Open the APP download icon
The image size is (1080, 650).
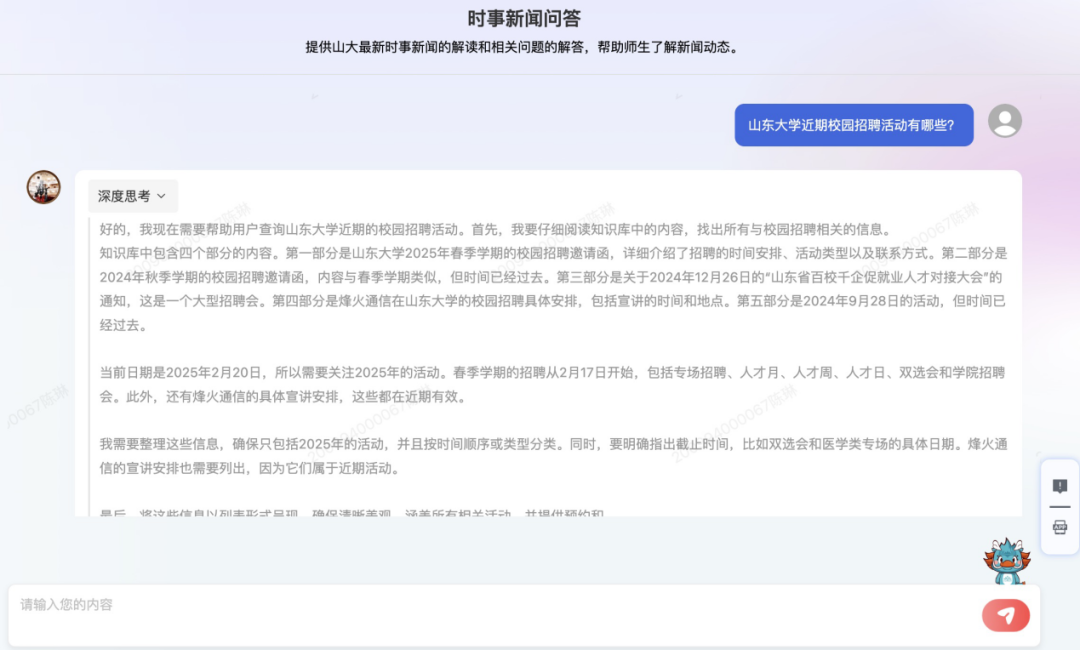[1060, 527]
